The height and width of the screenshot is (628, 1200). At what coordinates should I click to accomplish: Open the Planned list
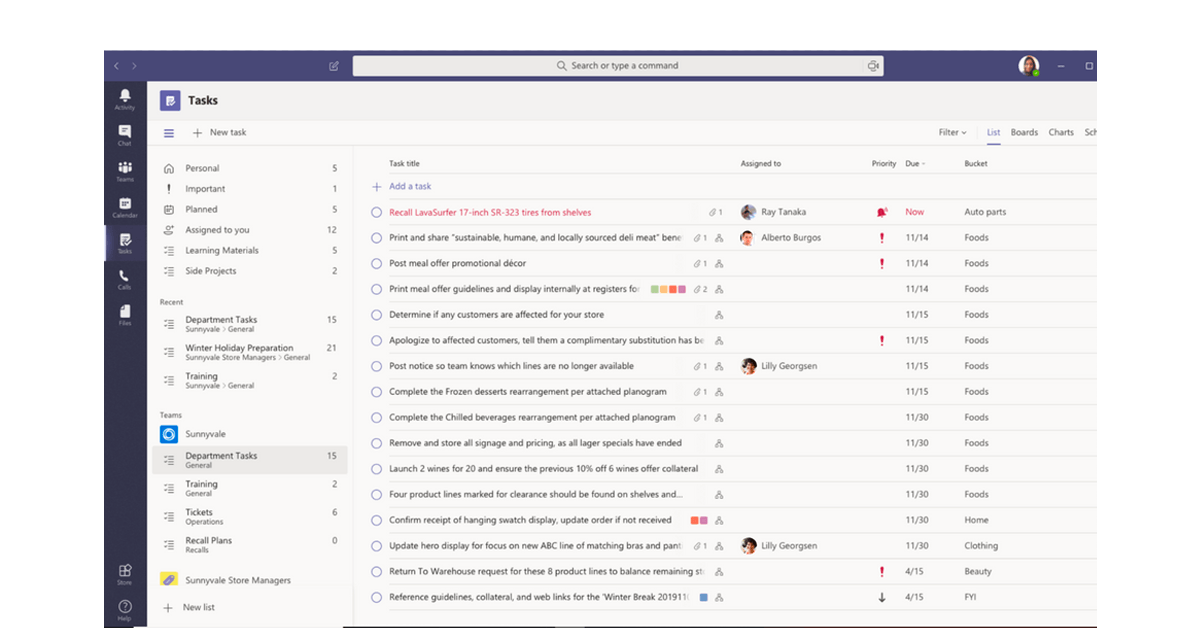pyautogui.click(x=250, y=209)
